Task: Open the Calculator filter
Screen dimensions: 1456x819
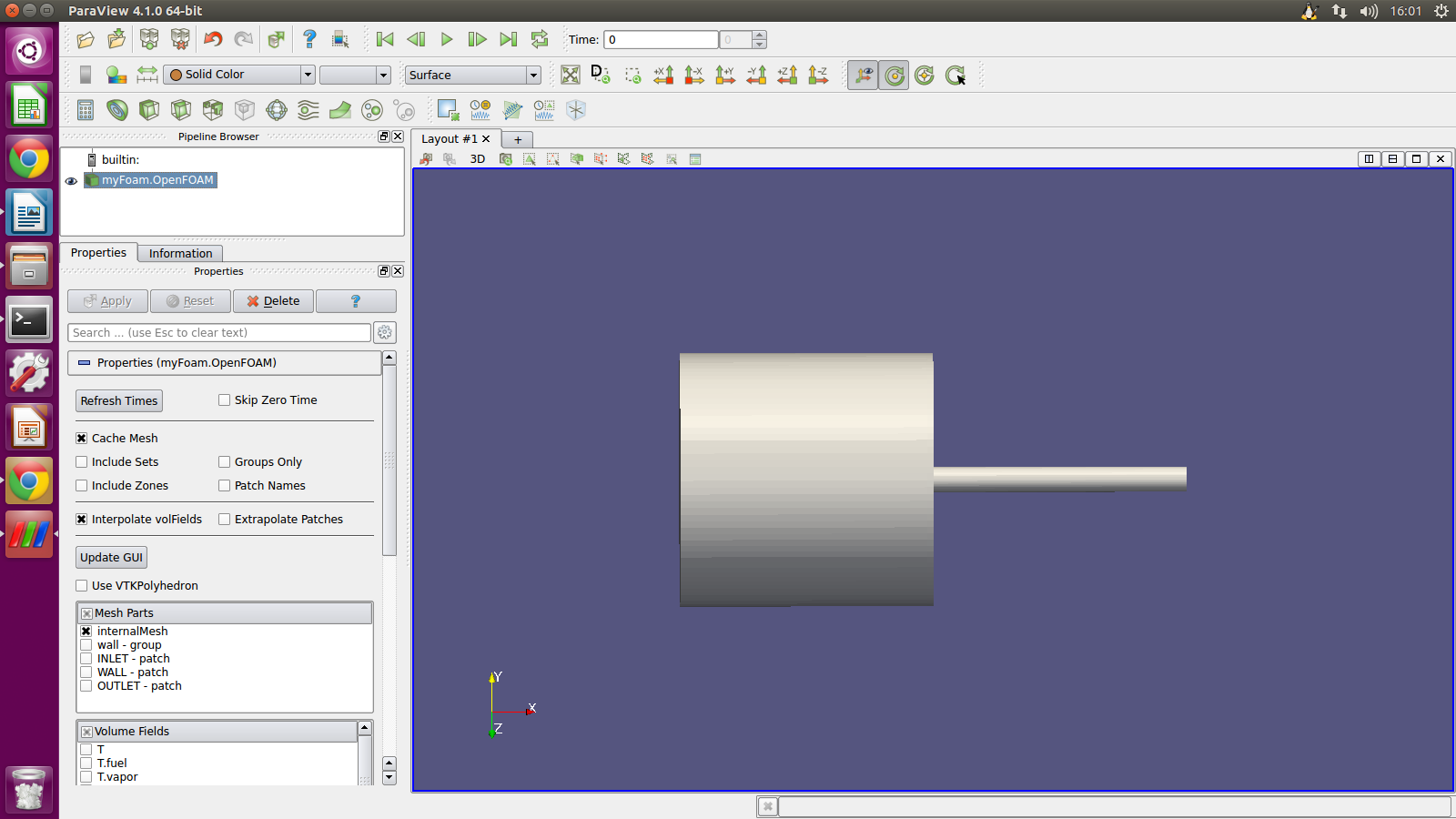Action: click(x=86, y=110)
